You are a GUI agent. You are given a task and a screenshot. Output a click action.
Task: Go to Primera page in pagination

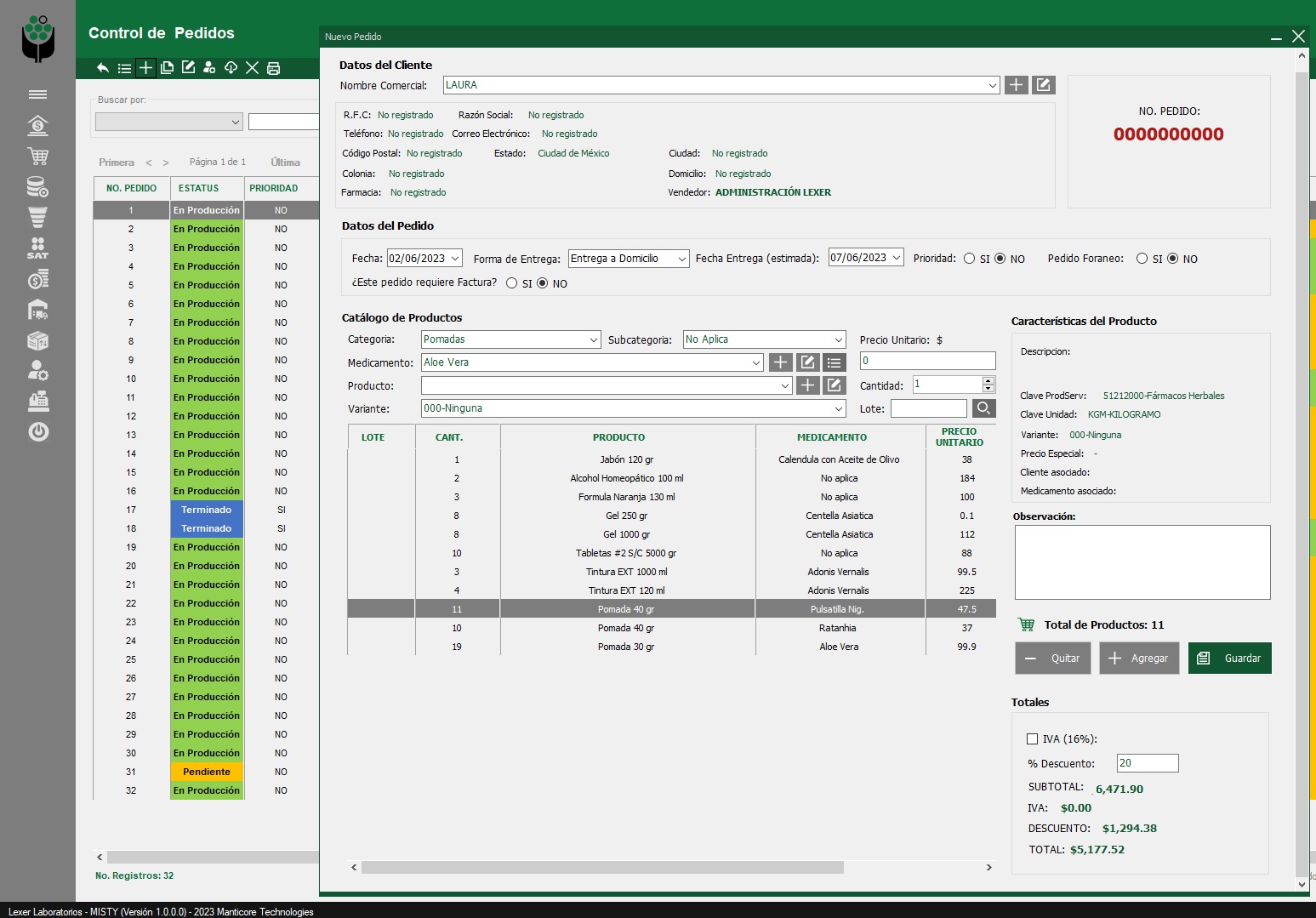117,163
